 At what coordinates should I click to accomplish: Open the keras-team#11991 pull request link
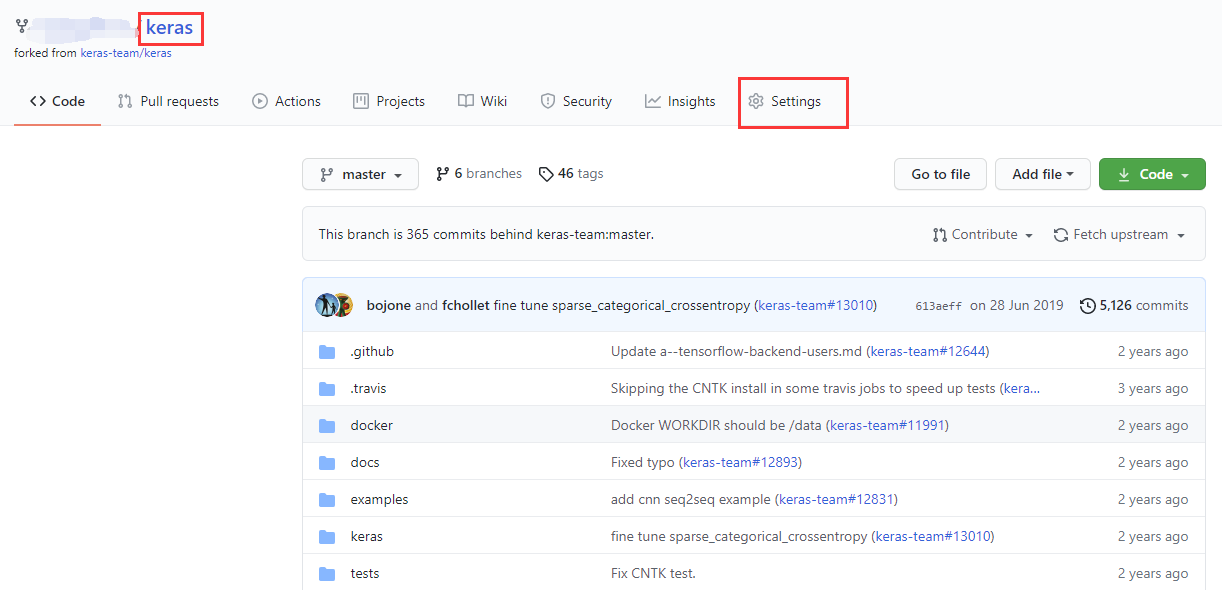coord(887,426)
